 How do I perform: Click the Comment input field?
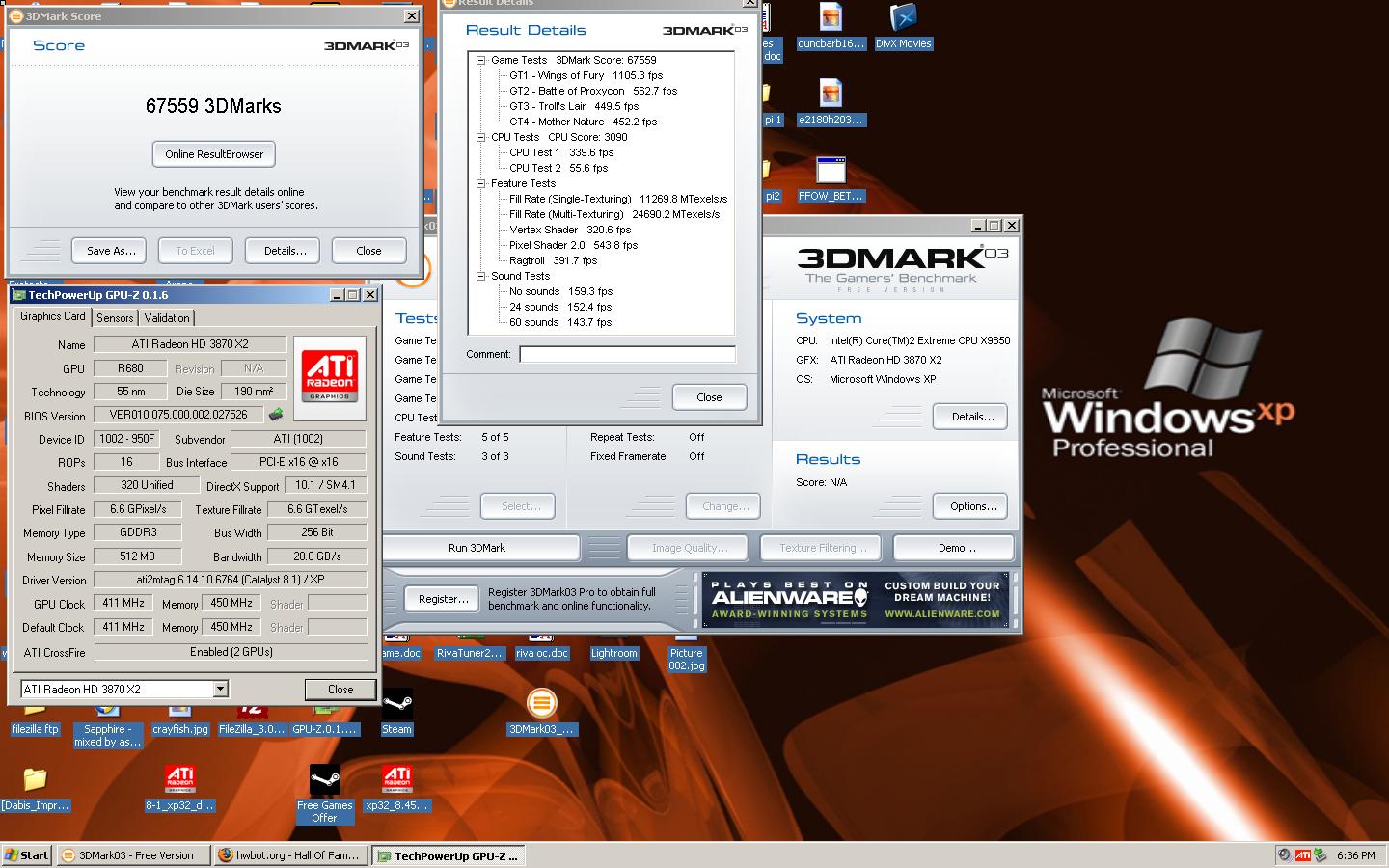coord(628,354)
